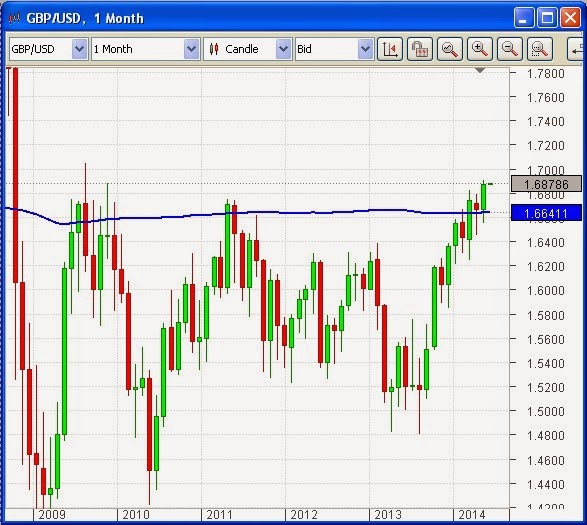Click the 2012 year label on time axis
Viewport: 587px width, 525px height.
(304, 515)
